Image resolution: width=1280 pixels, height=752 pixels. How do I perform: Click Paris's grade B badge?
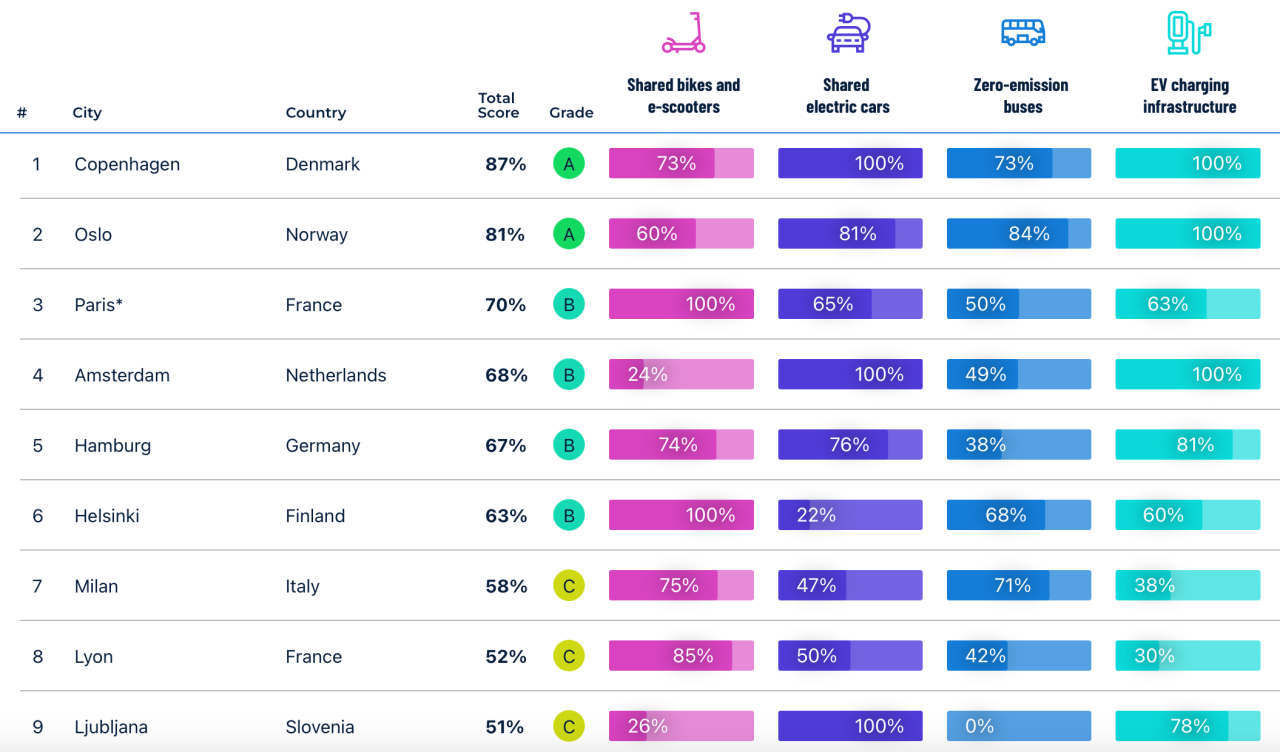[x=569, y=305]
